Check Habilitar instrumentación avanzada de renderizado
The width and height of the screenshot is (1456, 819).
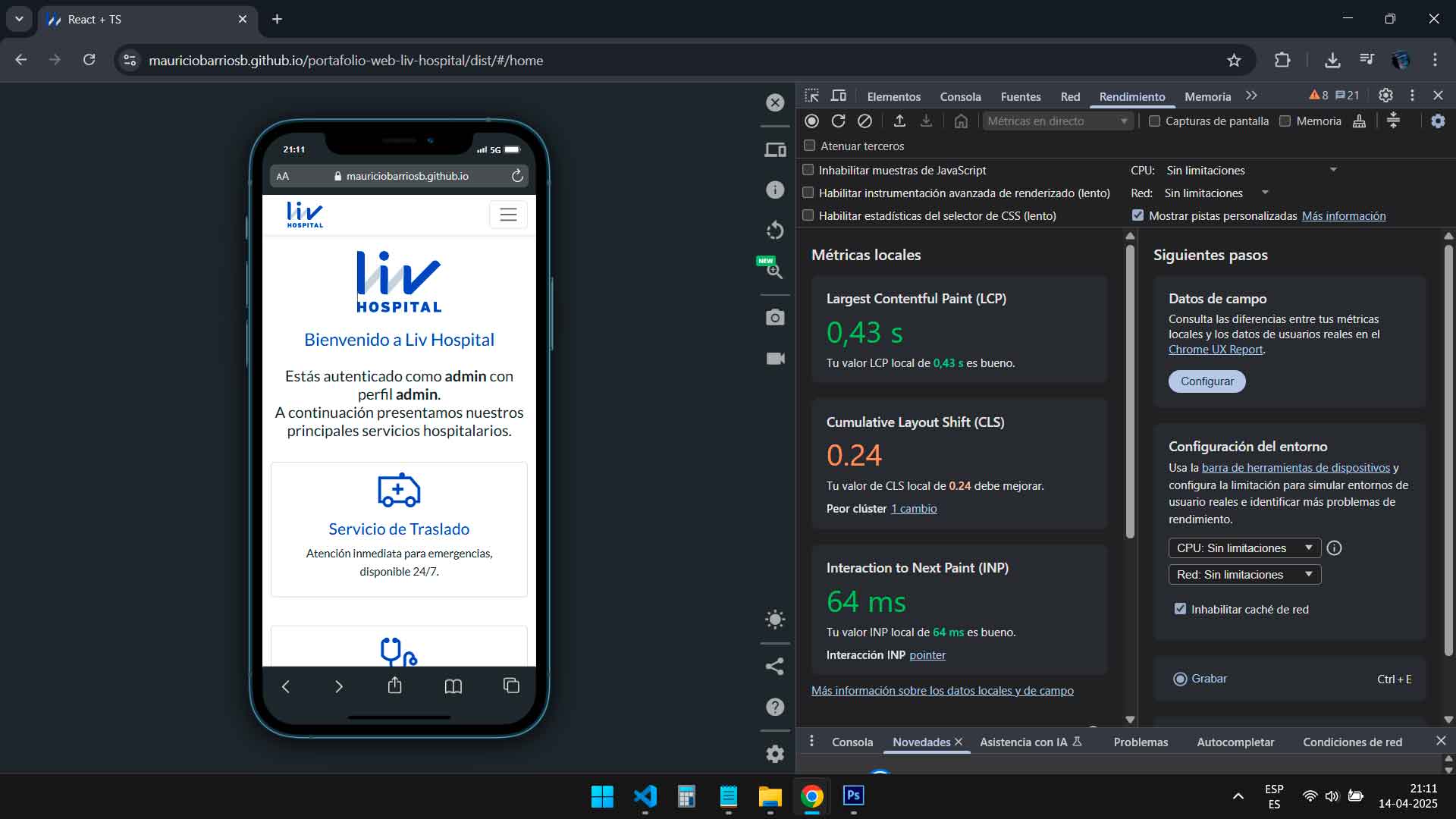click(808, 193)
